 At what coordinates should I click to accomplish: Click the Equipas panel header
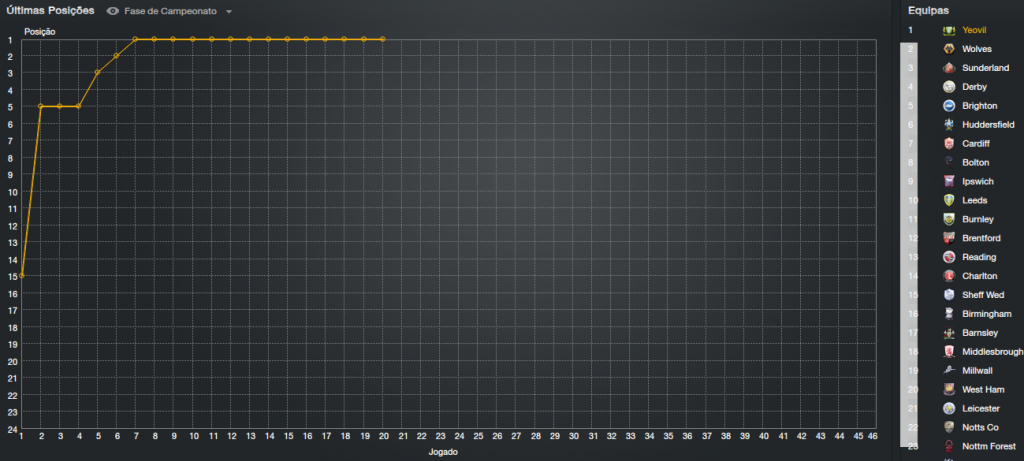click(928, 11)
